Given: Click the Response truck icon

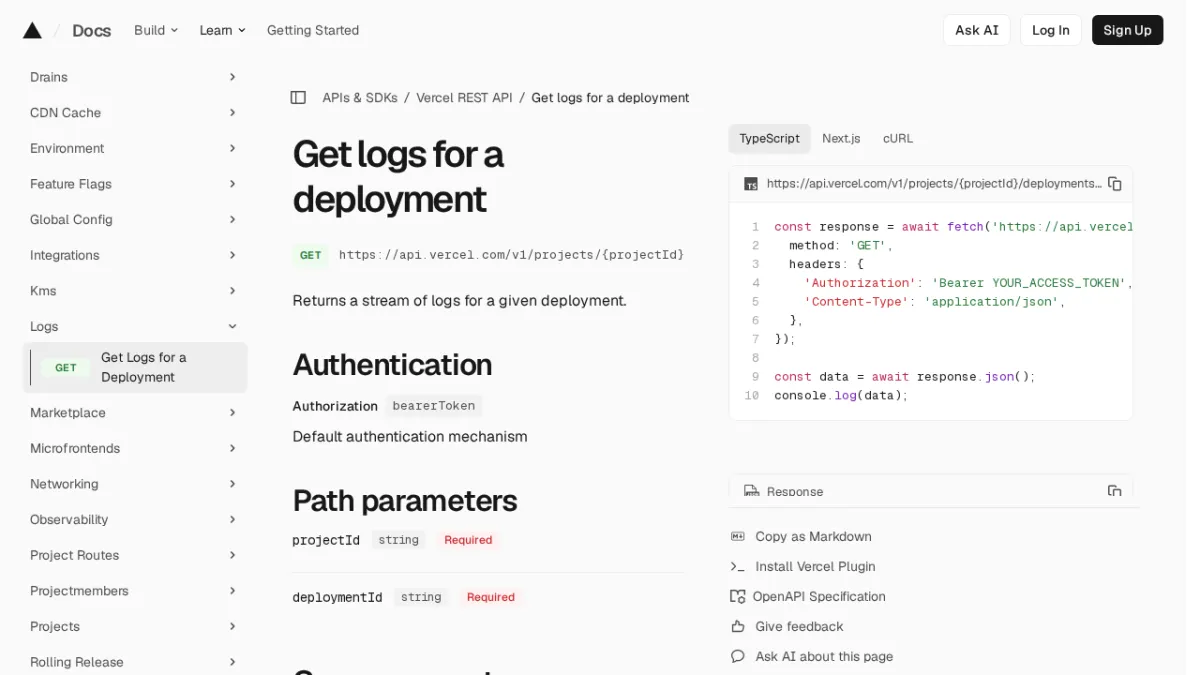Looking at the screenshot, I should tap(751, 491).
